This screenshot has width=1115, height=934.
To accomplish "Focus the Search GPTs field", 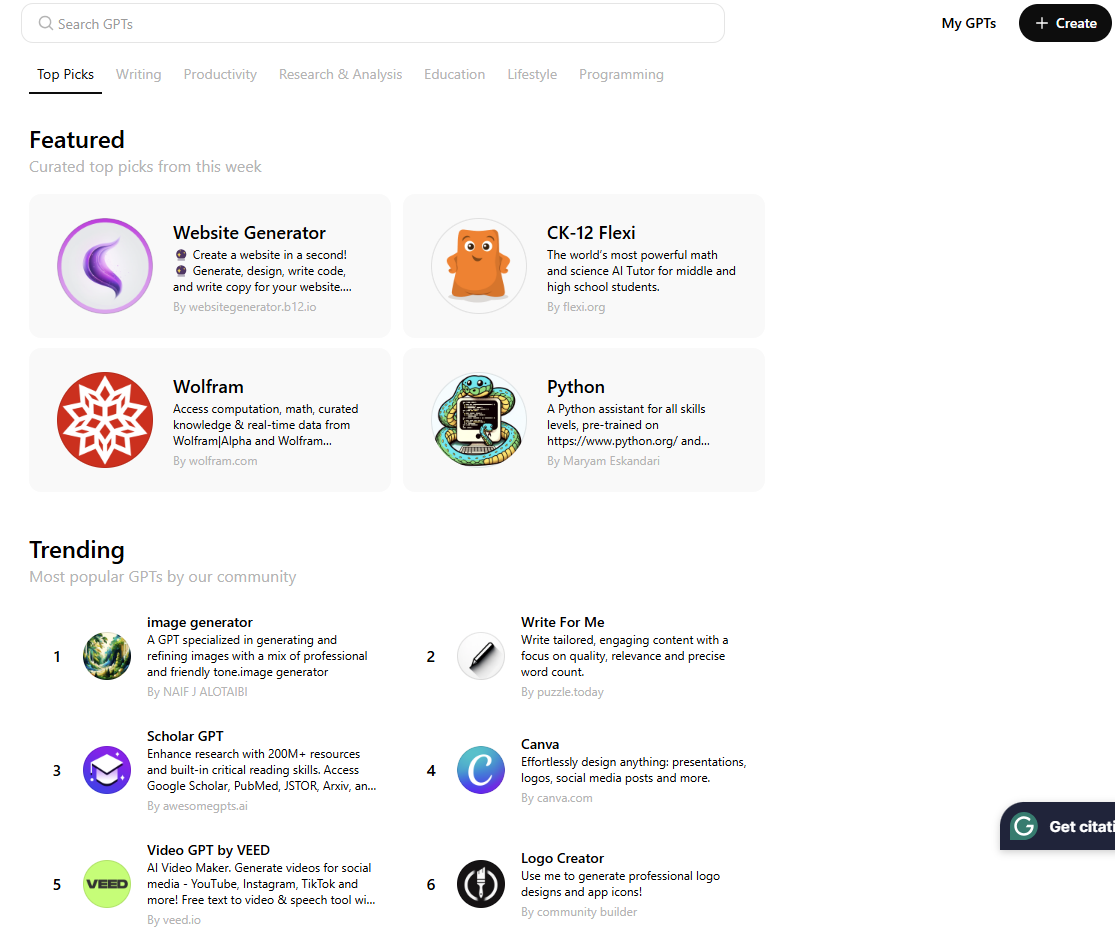I will click(x=373, y=23).
